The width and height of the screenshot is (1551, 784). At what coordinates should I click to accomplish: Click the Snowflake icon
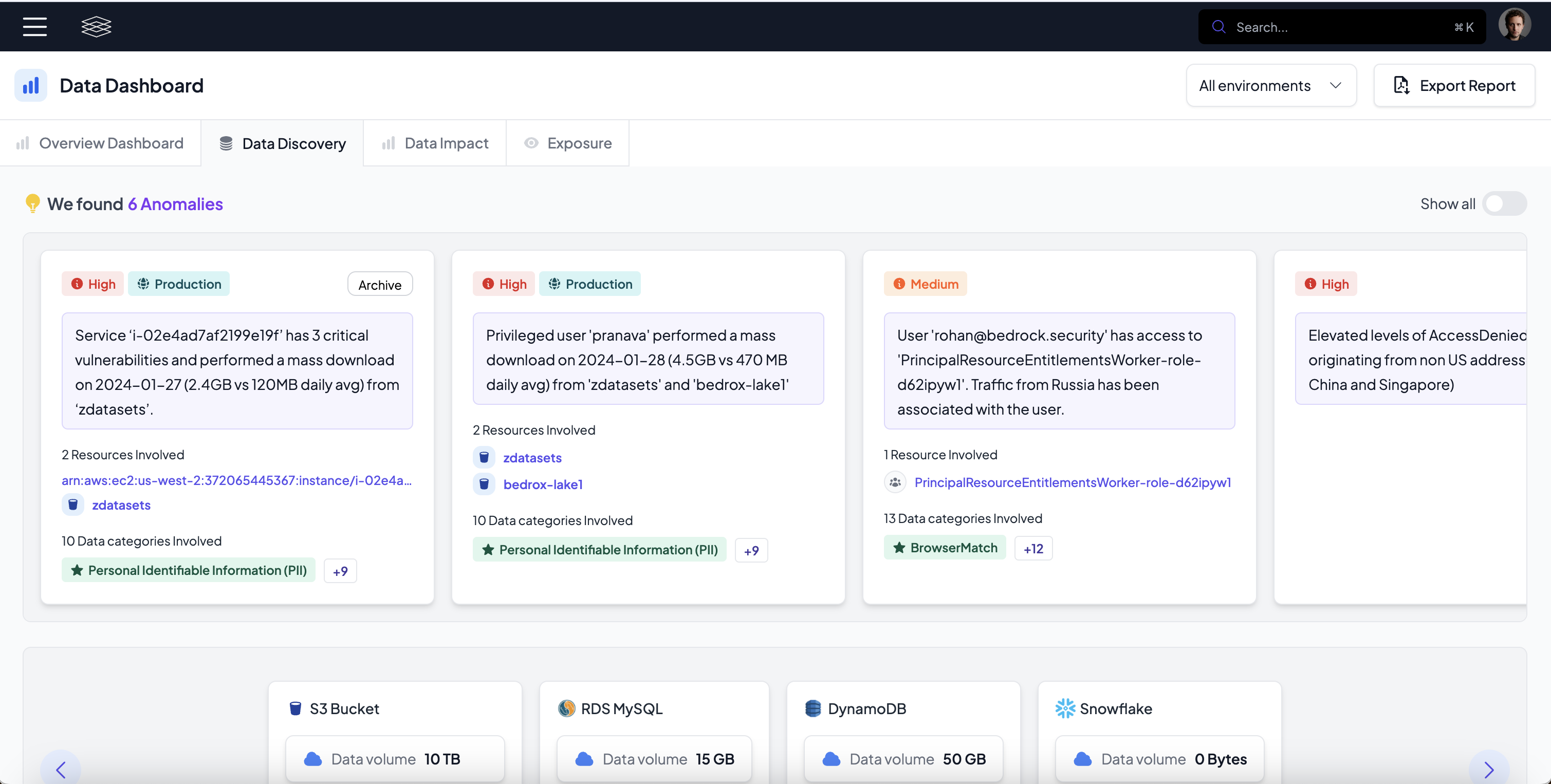[1065, 708]
